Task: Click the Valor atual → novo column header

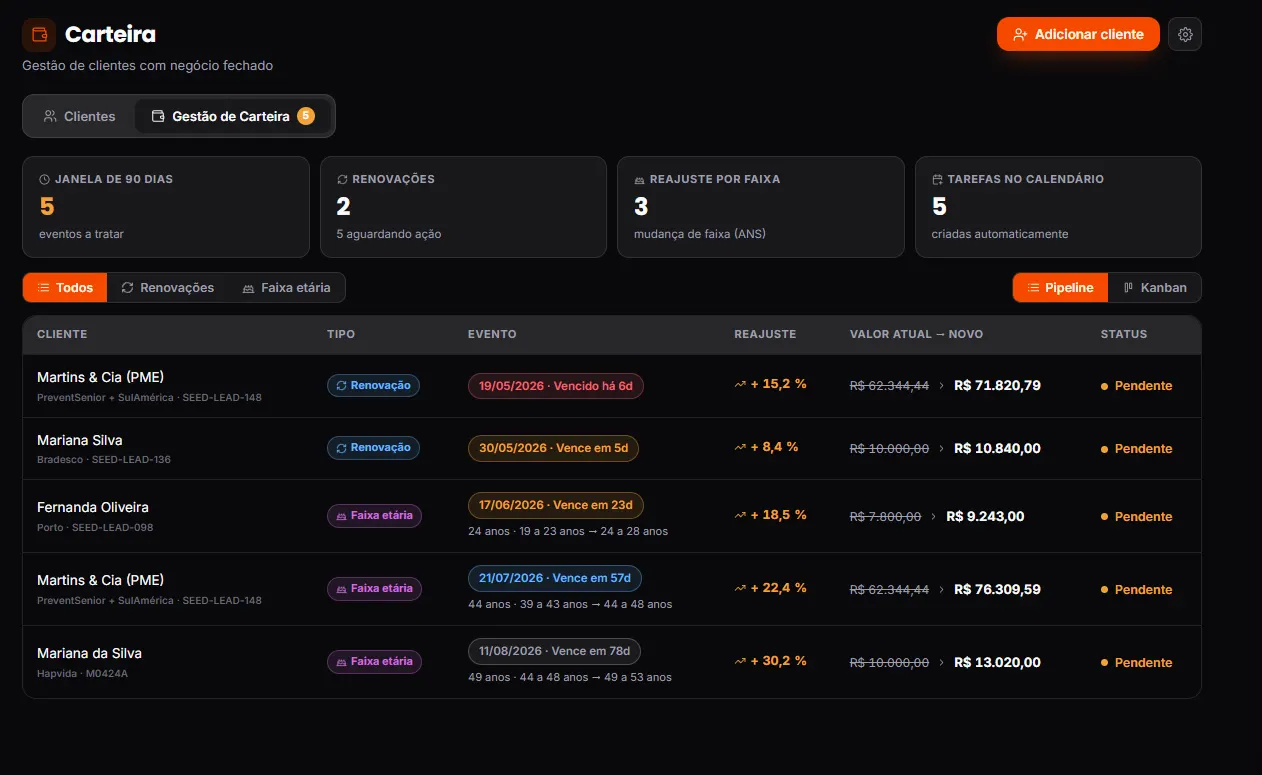Action: coord(916,334)
